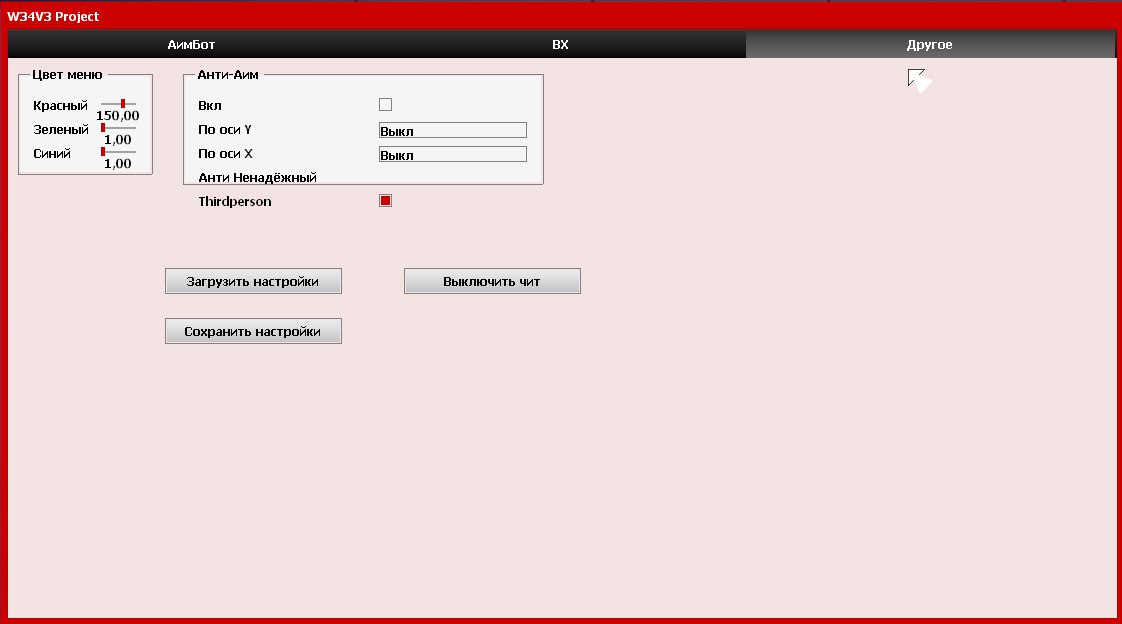The width and height of the screenshot is (1122, 624).
Task: Click the W34V3 Project title bar
Action: pos(54,17)
